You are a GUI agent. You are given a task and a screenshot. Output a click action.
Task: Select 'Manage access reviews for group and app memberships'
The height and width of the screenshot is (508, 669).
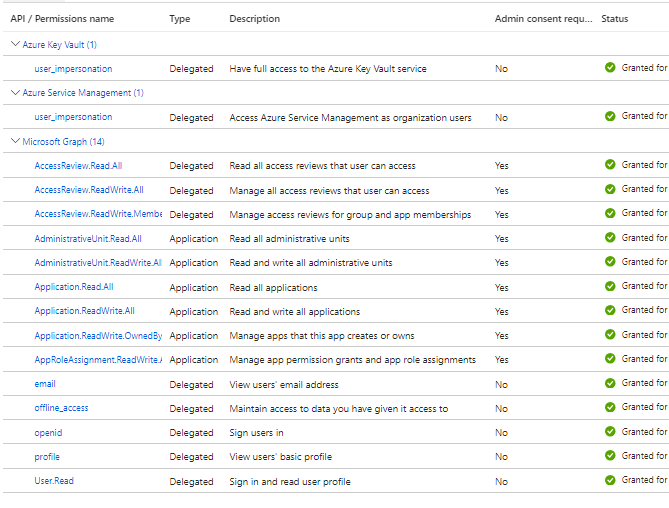[x=350, y=215]
